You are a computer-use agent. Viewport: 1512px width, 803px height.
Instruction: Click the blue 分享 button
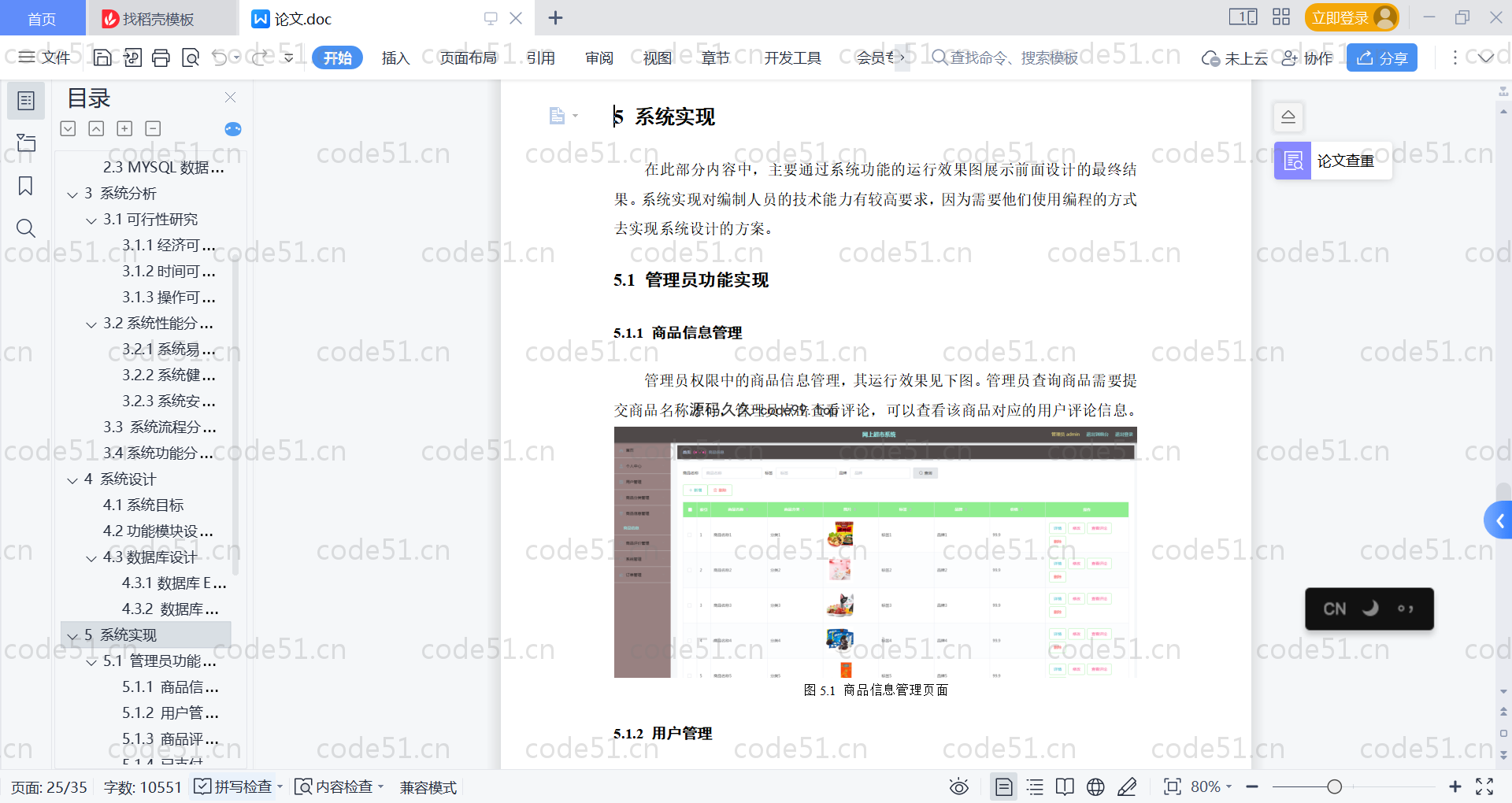pyautogui.click(x=1381, y=57)
